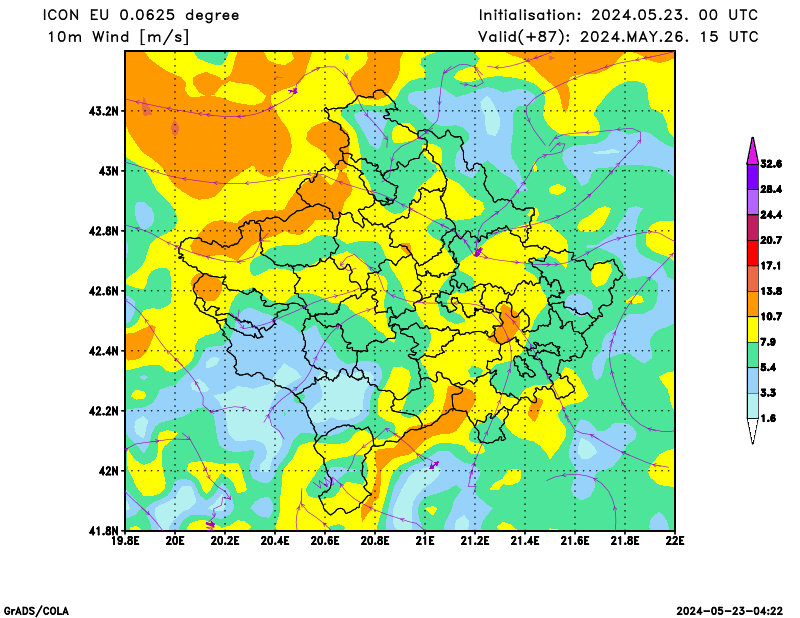Click the purple colorbar band below 32.6
800x618 pixels.
(x=753, y=177)
